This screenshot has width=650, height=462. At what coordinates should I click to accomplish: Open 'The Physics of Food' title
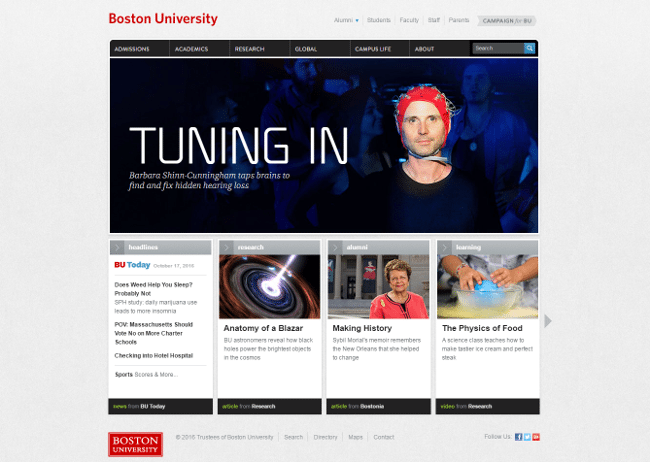pos(482,328)
